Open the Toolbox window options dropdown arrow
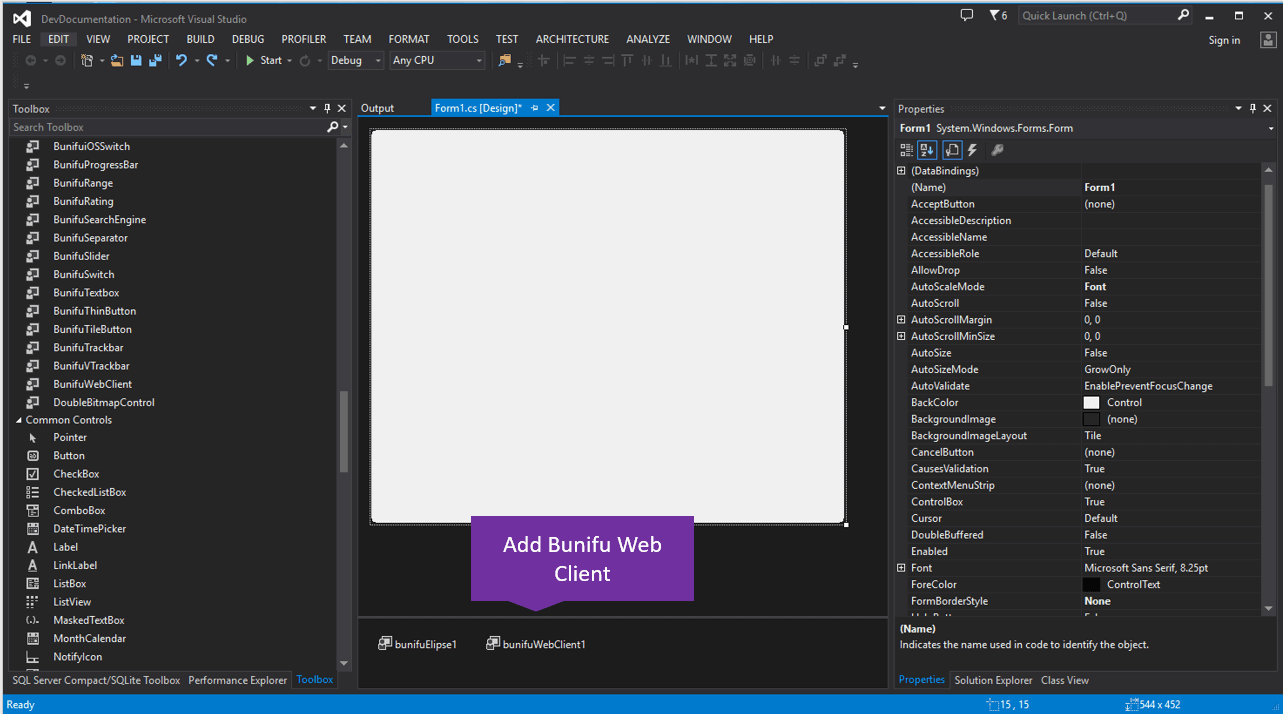 pos(313,108)
